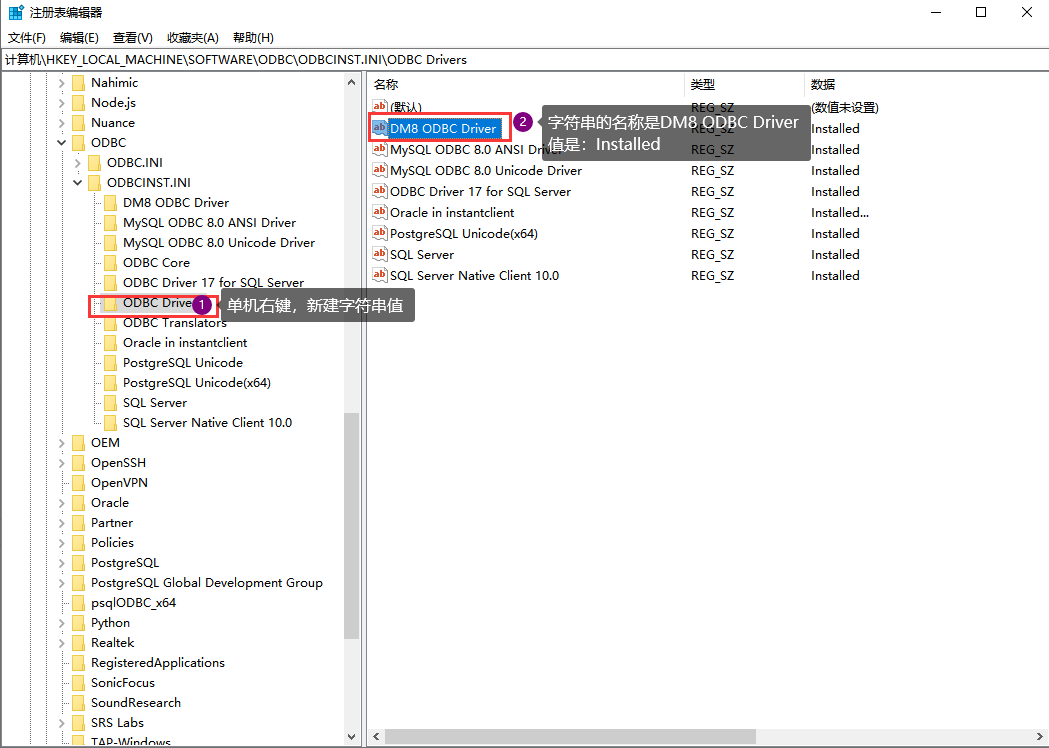Collapse the ODBC tree node
Image resolution: width=1049 pixels, height=748 pixels.
[62, 143]
